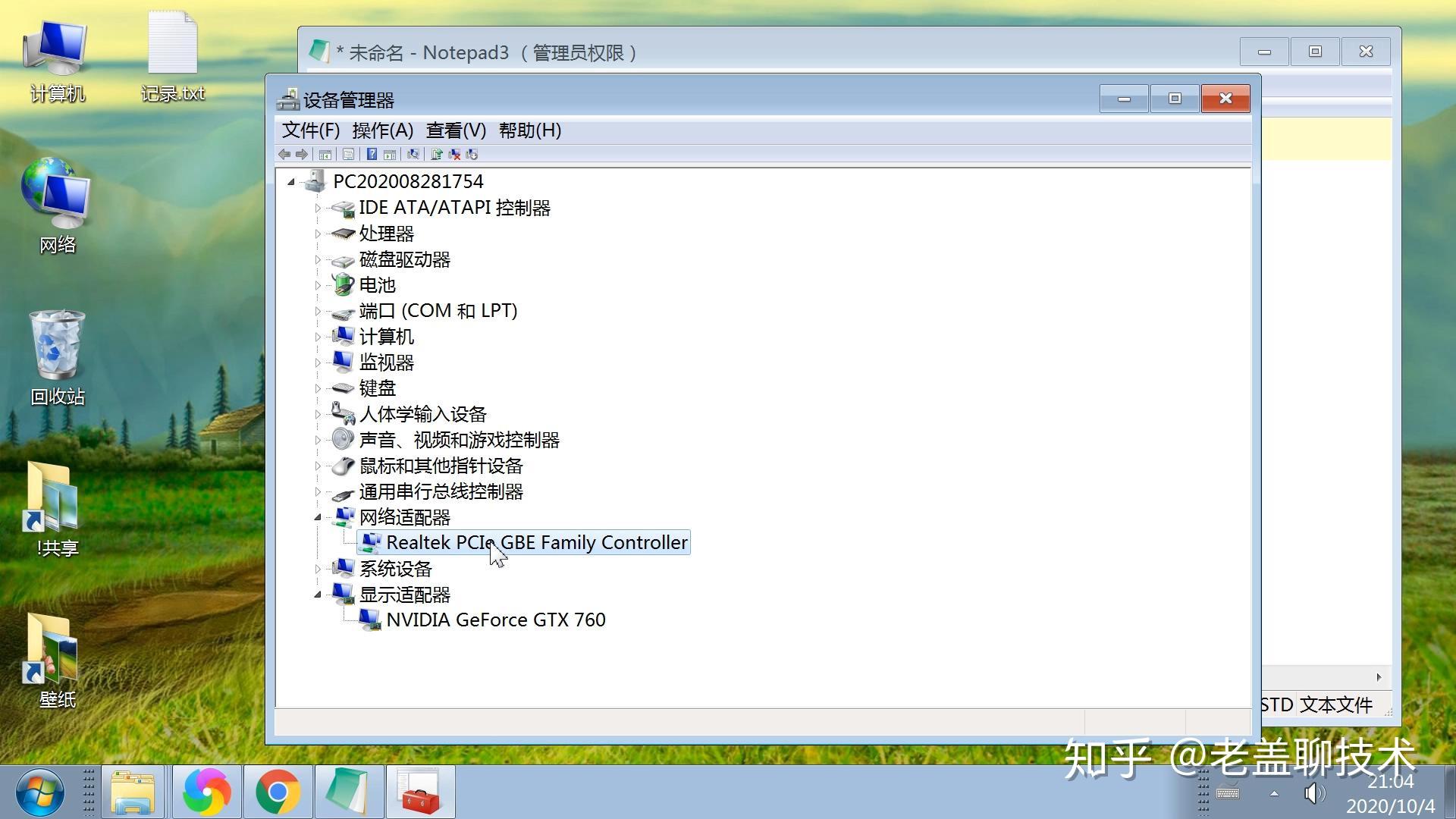Scan for hardware changes toolbar icon

[x=413, y=155]
